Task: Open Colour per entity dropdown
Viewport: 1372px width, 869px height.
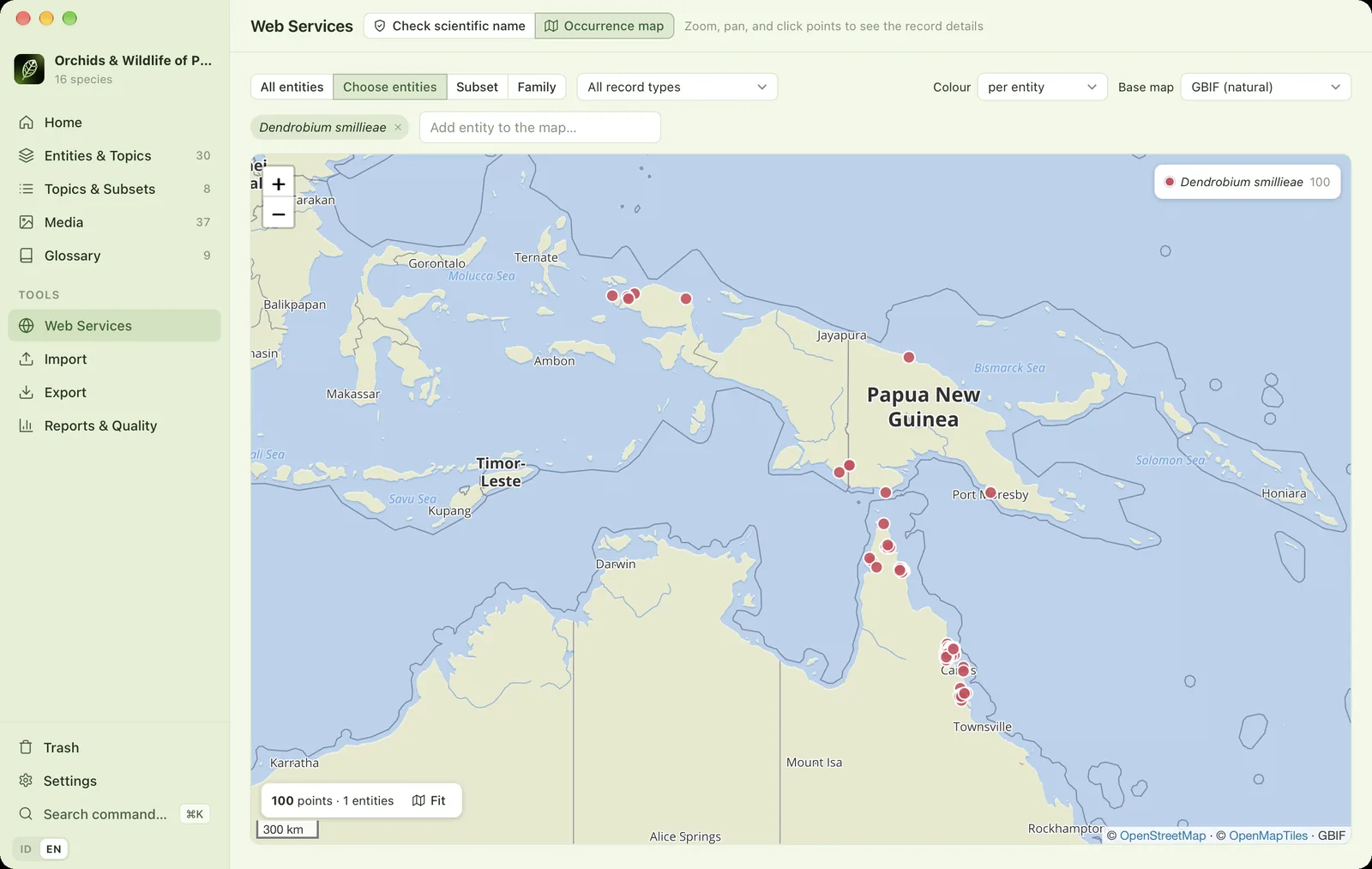Action: (1042, 88)
